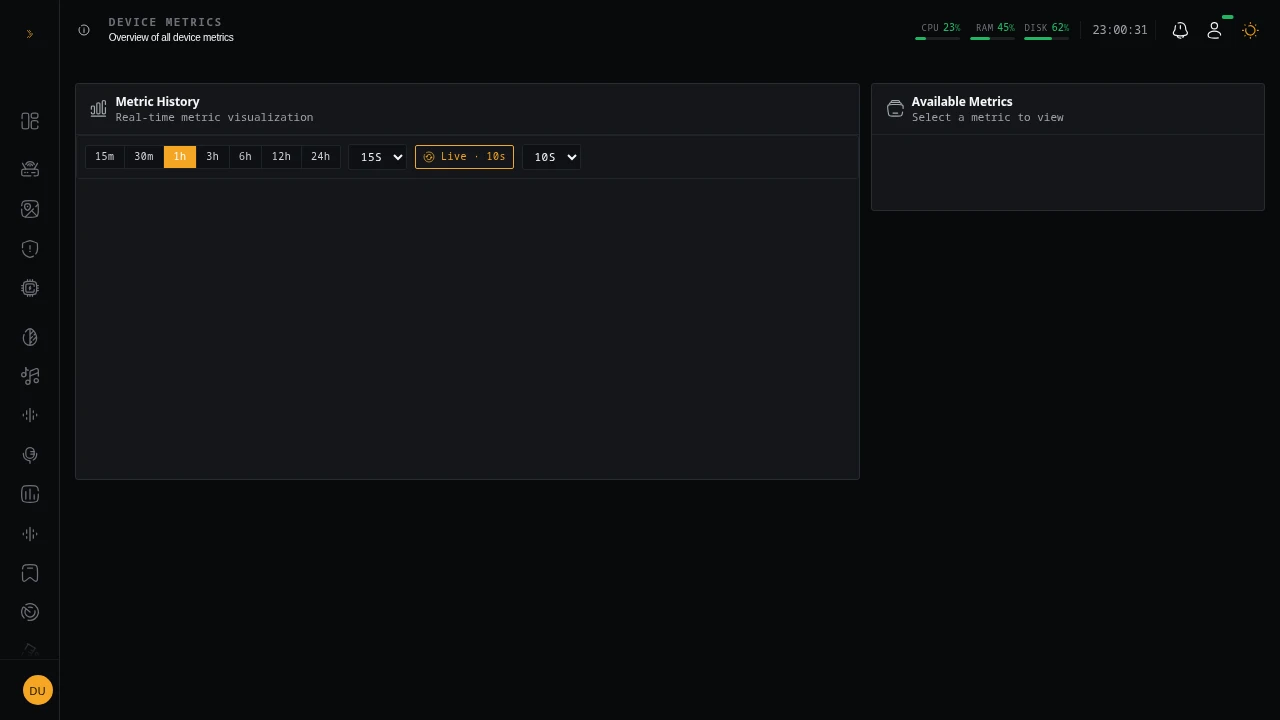Click the Metric History panel heading
Image resolution: width=1280 pixels, height=720 pixels.
point(158,102)
